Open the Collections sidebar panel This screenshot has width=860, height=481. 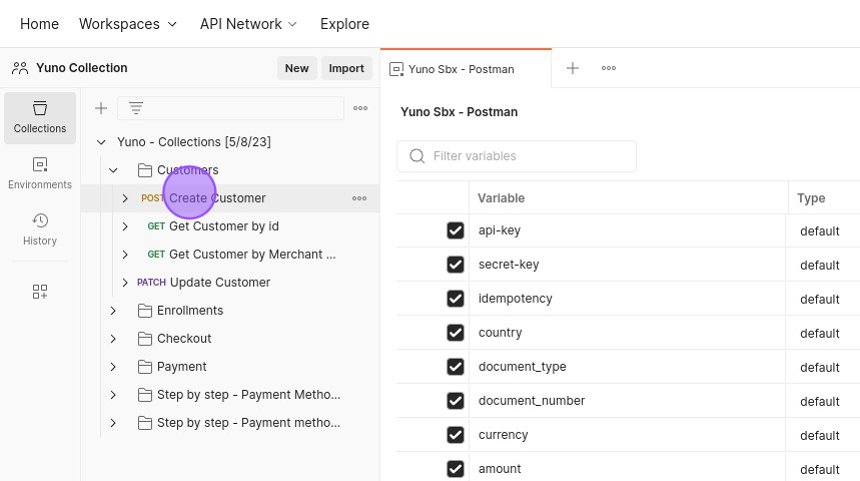click(40, 118)
